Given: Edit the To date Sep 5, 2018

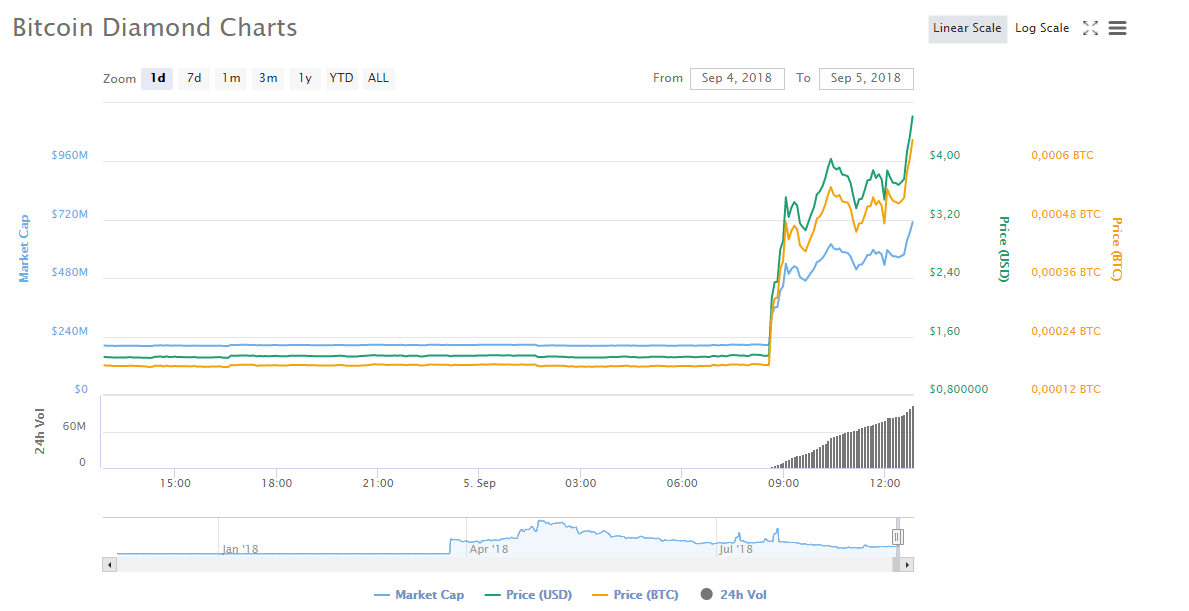Looking at the screenshot, I should tap(866, 78).
